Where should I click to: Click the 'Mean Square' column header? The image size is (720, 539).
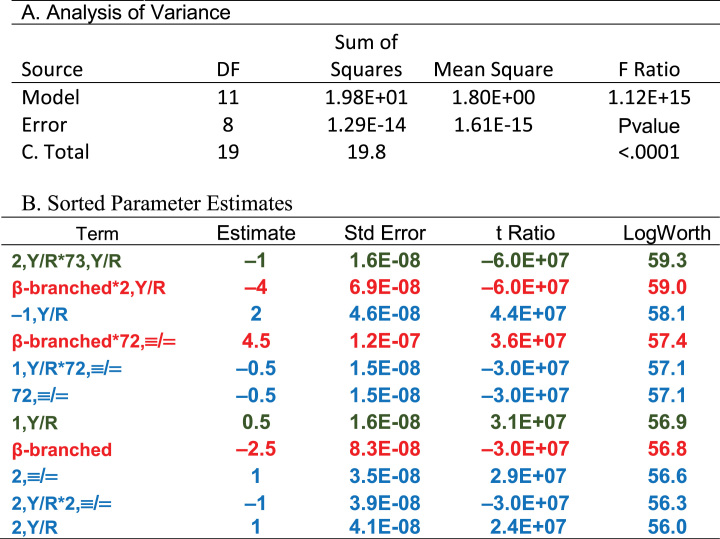pos(493,70)
